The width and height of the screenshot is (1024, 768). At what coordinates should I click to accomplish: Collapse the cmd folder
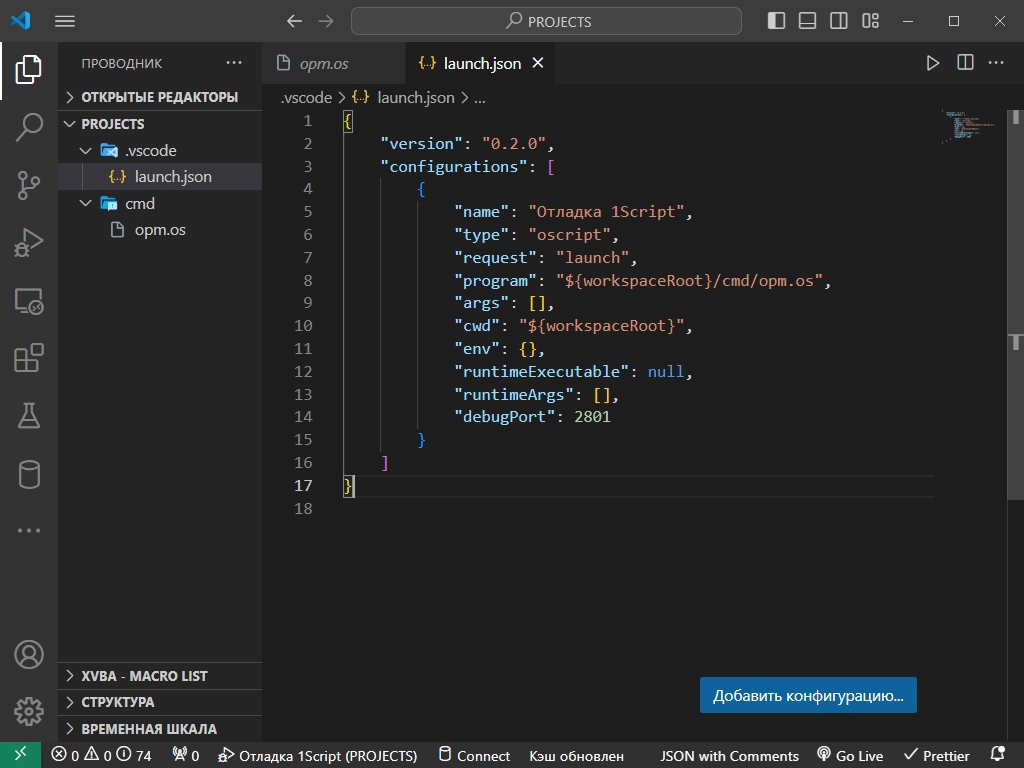pyautogui.click(x=160, y=204)
